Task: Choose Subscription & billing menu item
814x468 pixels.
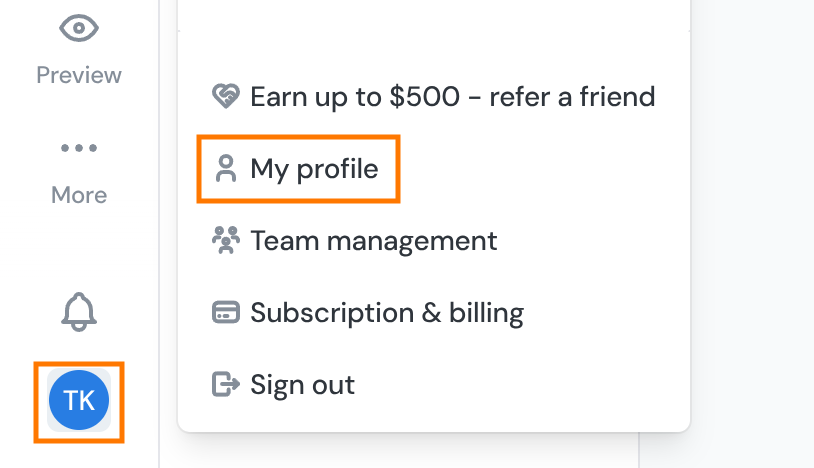Action: pos(387,313)
